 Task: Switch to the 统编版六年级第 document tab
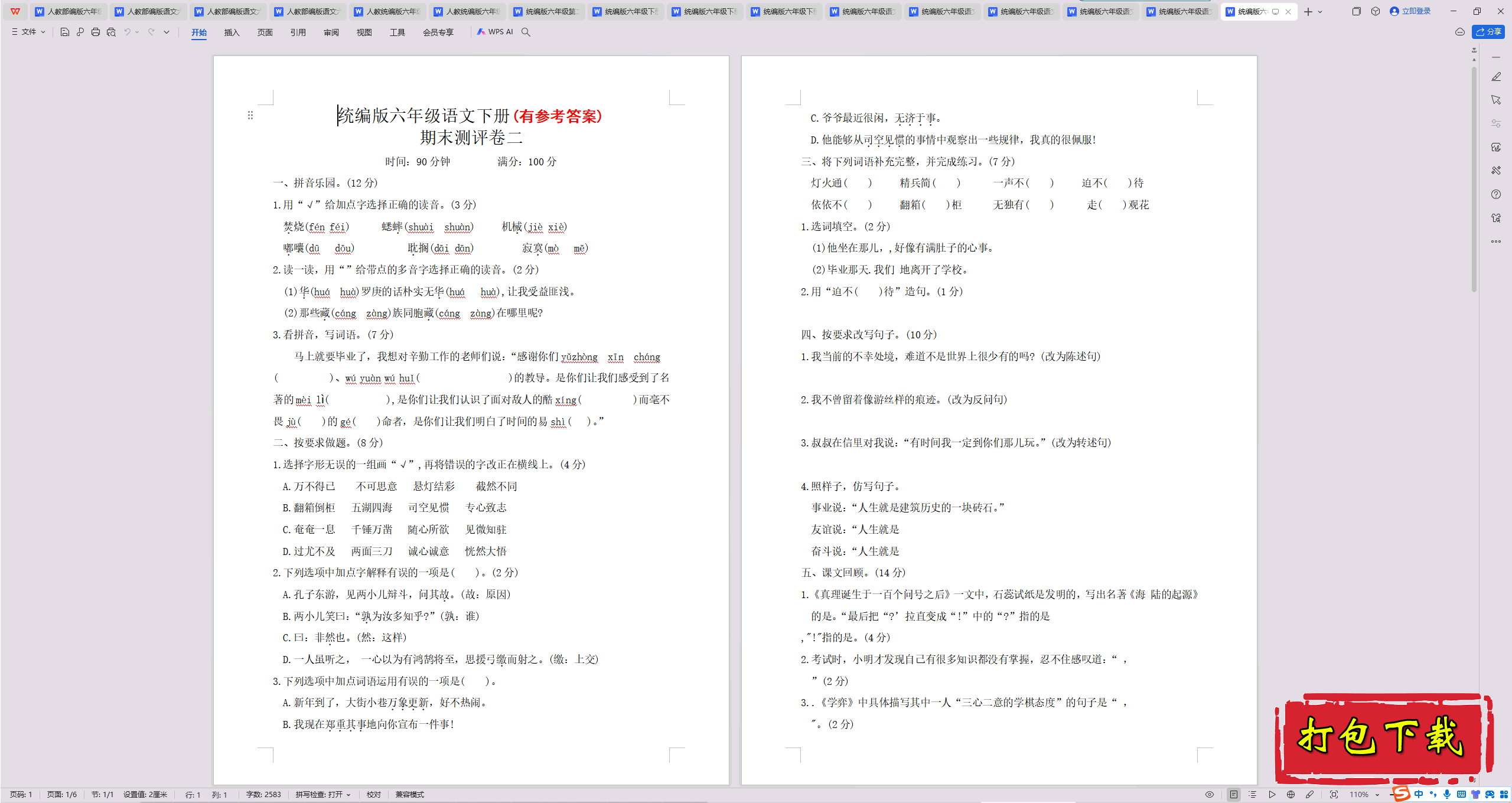pyautogui.click(x=547, y=11)
